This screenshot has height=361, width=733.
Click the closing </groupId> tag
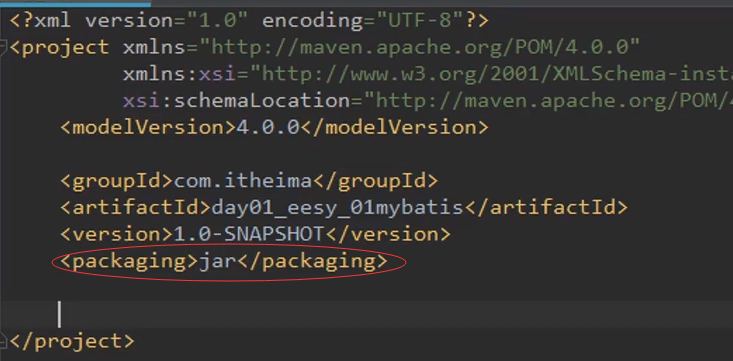coord(375,180)
